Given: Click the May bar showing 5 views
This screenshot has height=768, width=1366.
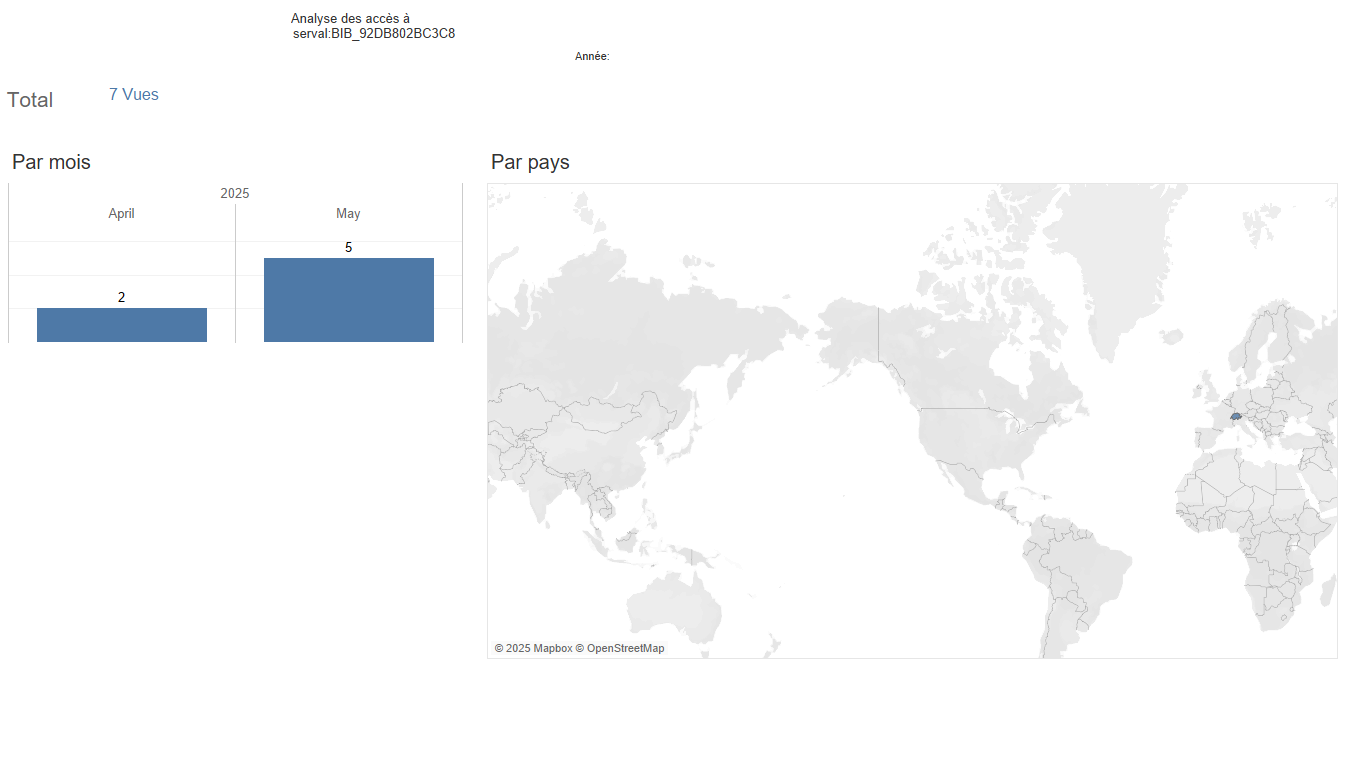Looking at the screenshot, I should pyautogui.click(x=349, y=300).
